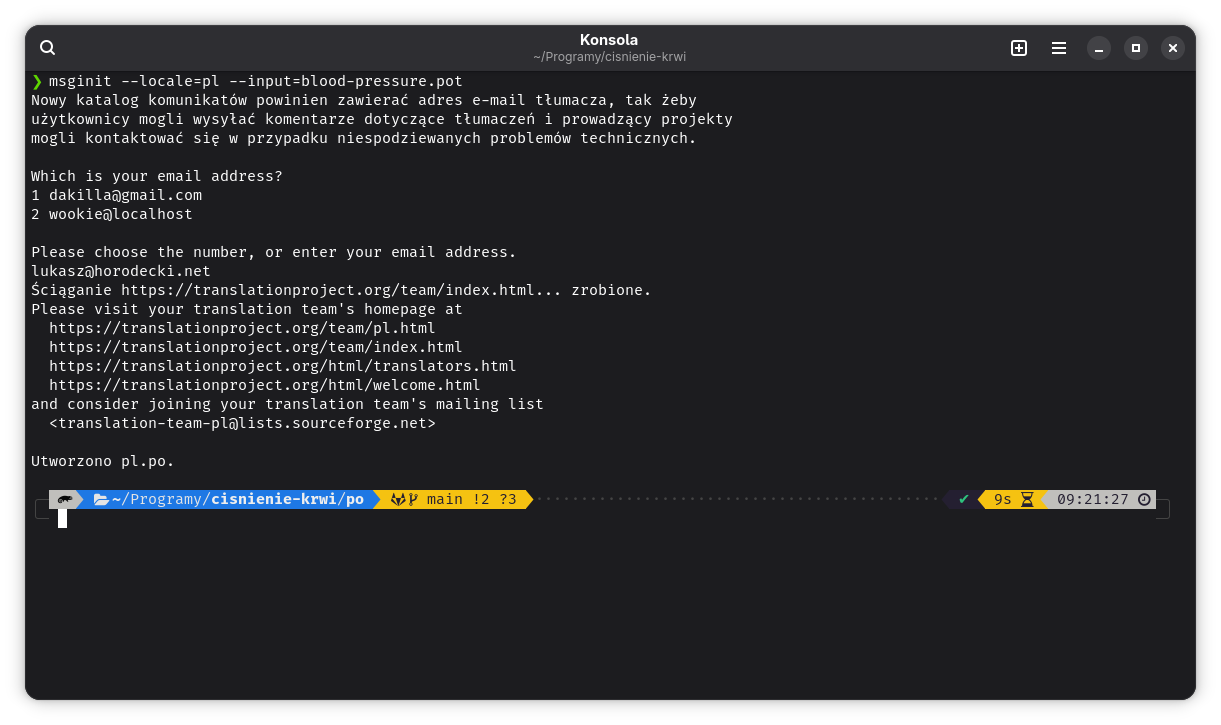
Task: Open the translationproject.org/html/welcome.html link
Action: click(x=264, y=385)
